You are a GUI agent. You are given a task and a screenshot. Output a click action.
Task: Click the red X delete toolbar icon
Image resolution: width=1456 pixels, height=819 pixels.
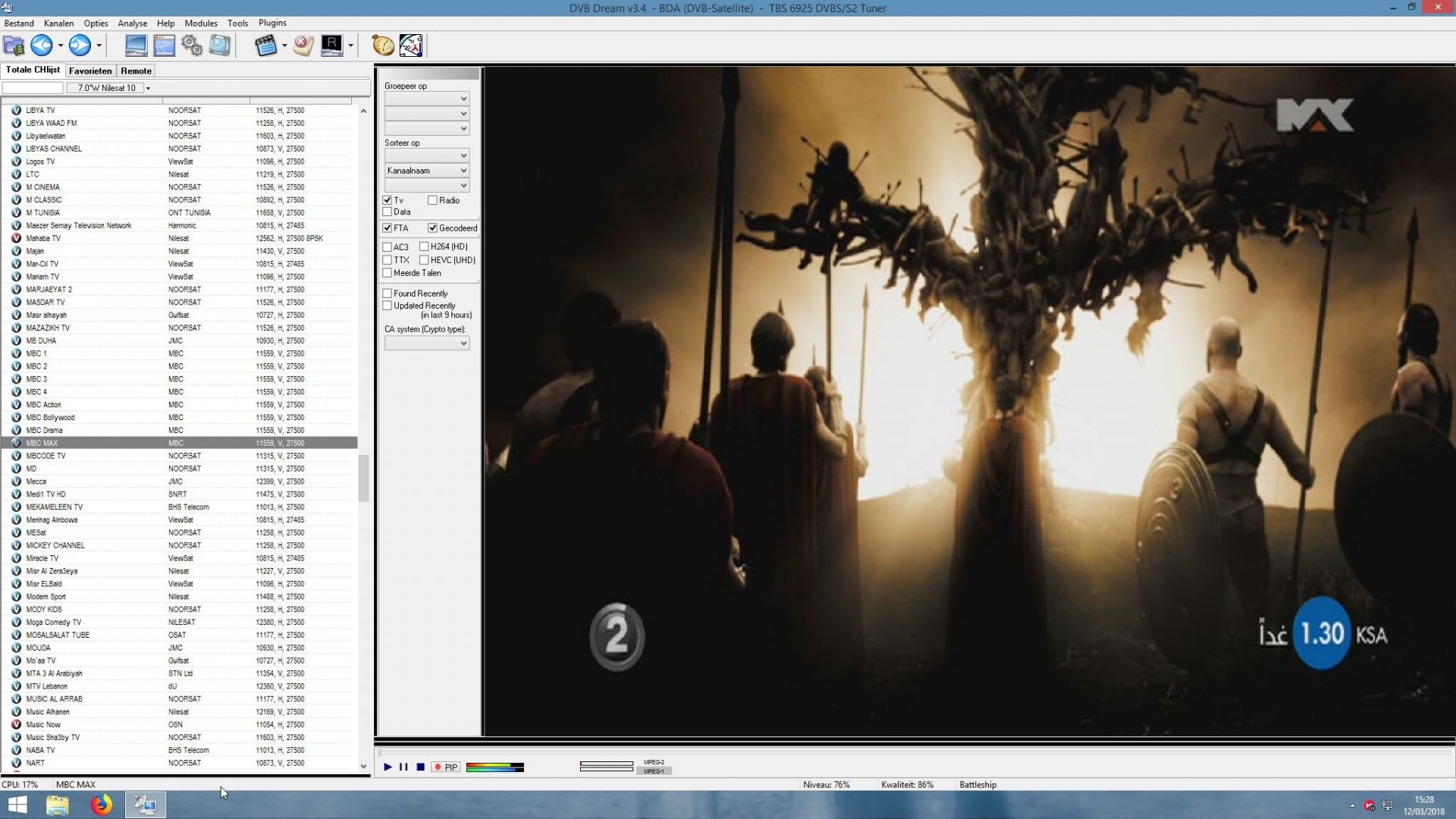pyautogui.click(x=303, y=45)
